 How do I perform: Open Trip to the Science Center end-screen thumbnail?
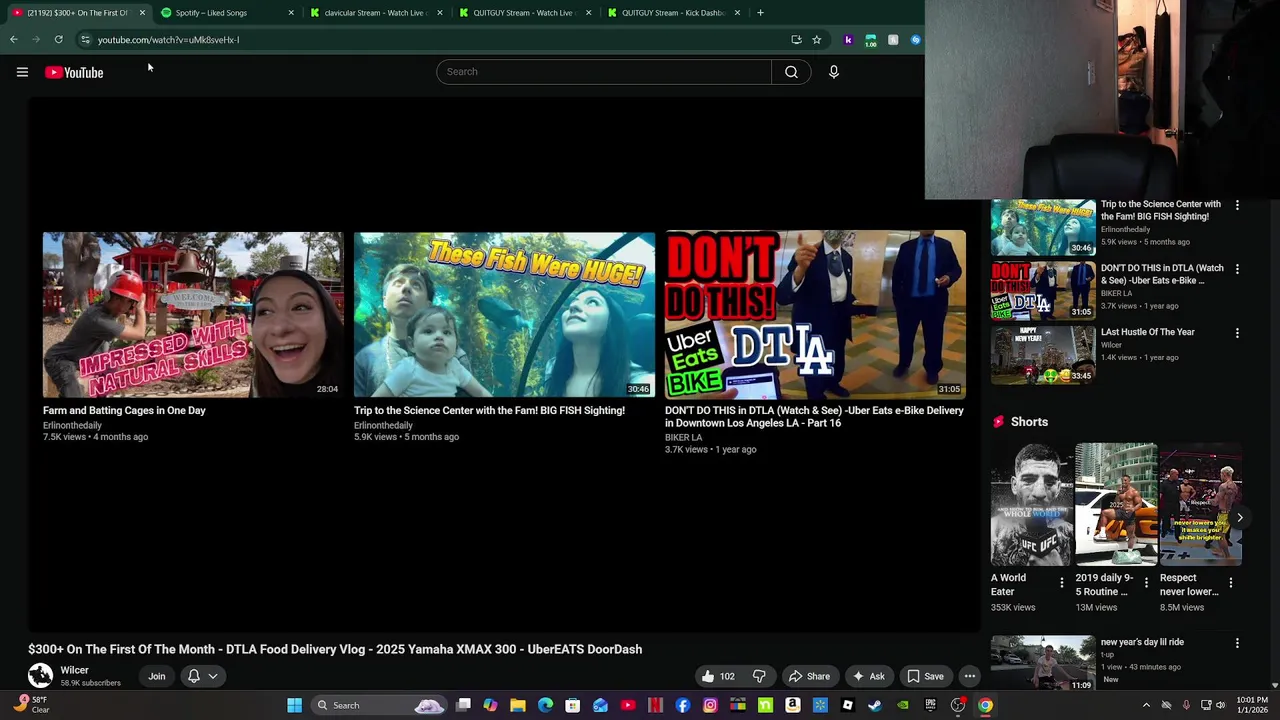tap(504, 315)
